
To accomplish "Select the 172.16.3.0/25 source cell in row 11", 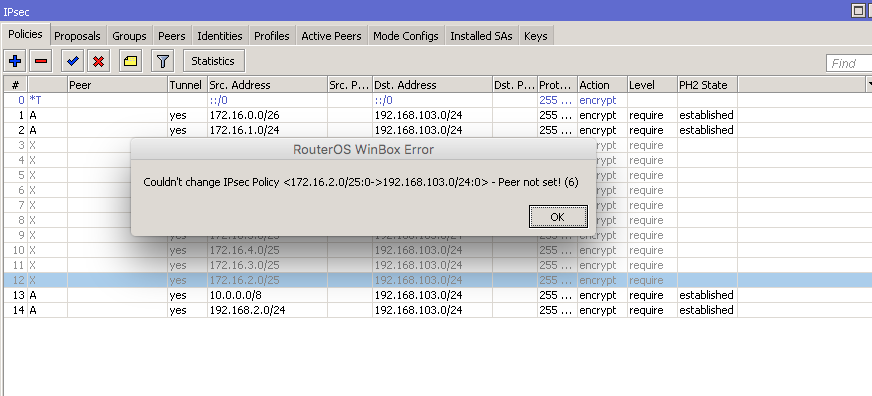I will (267, 265).
